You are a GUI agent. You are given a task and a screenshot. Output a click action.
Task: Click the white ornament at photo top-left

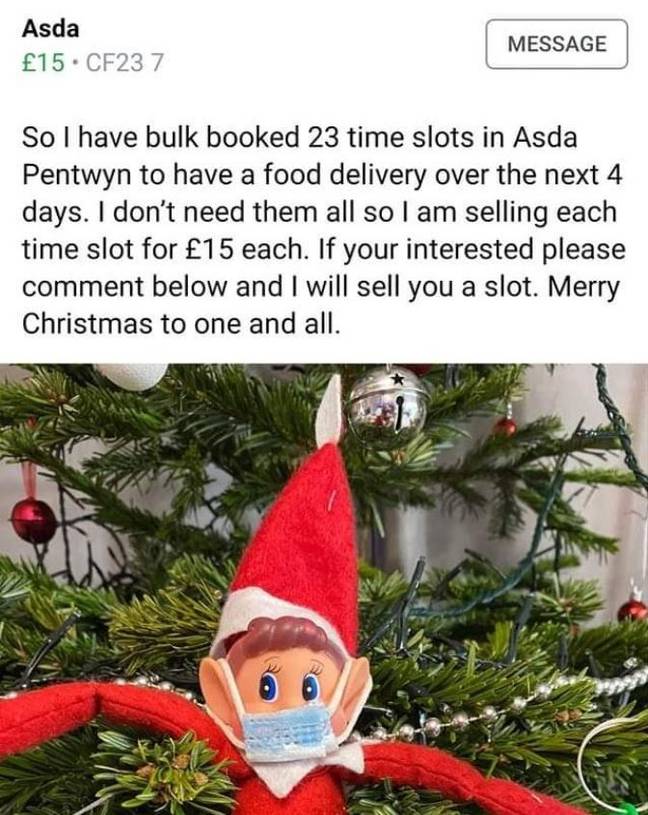click(x=133, y=375)
